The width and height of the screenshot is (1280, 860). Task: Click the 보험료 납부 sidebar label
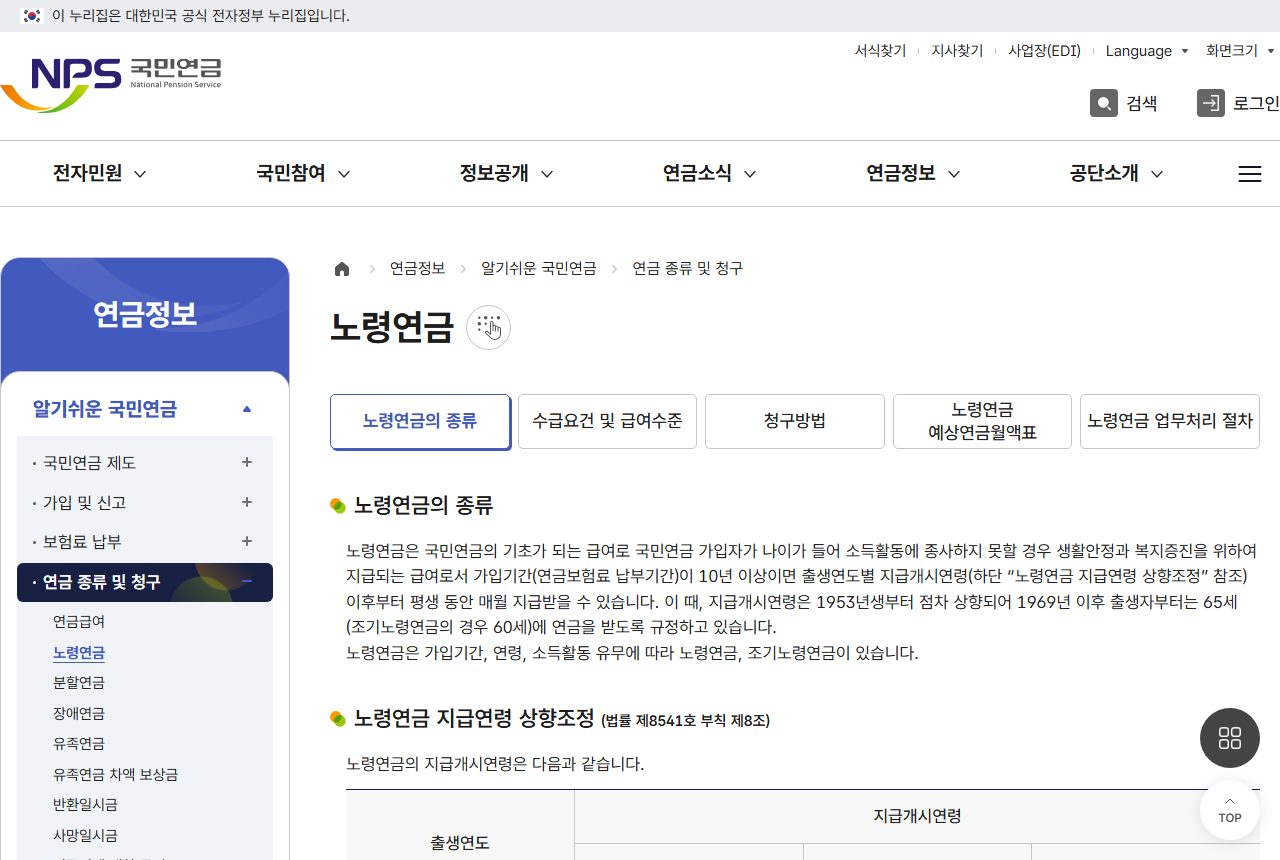pos(82,542)
